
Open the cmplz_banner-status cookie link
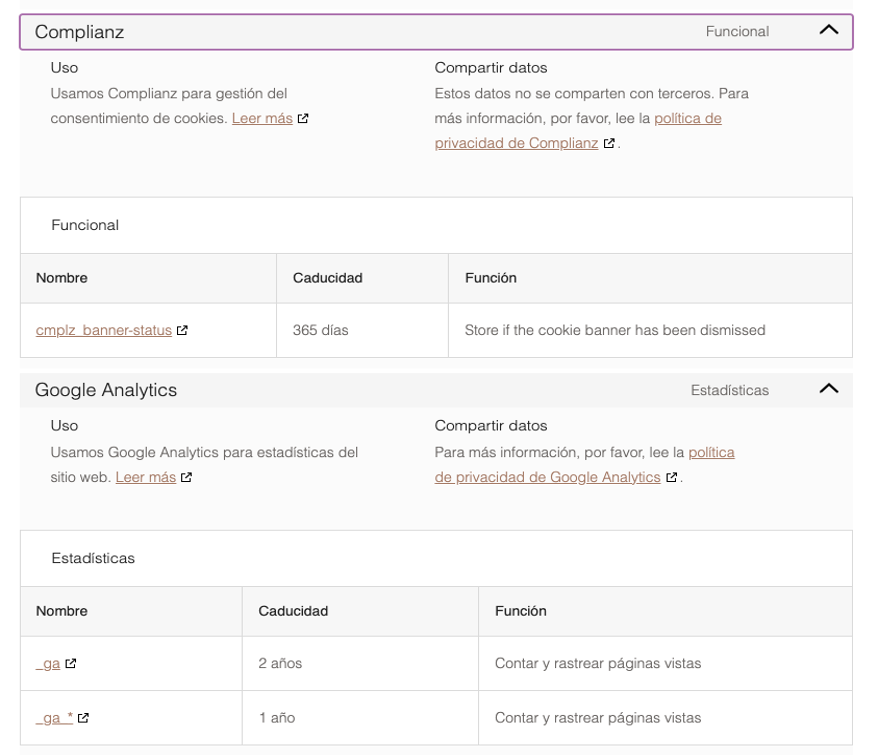tap(104, 330)
